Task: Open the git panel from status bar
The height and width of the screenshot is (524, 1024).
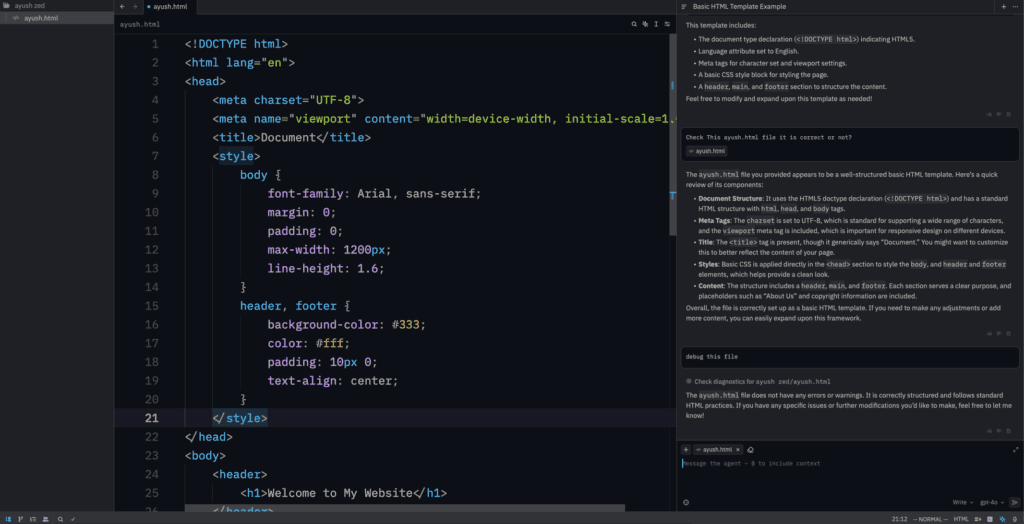Action: click(21, 519)
